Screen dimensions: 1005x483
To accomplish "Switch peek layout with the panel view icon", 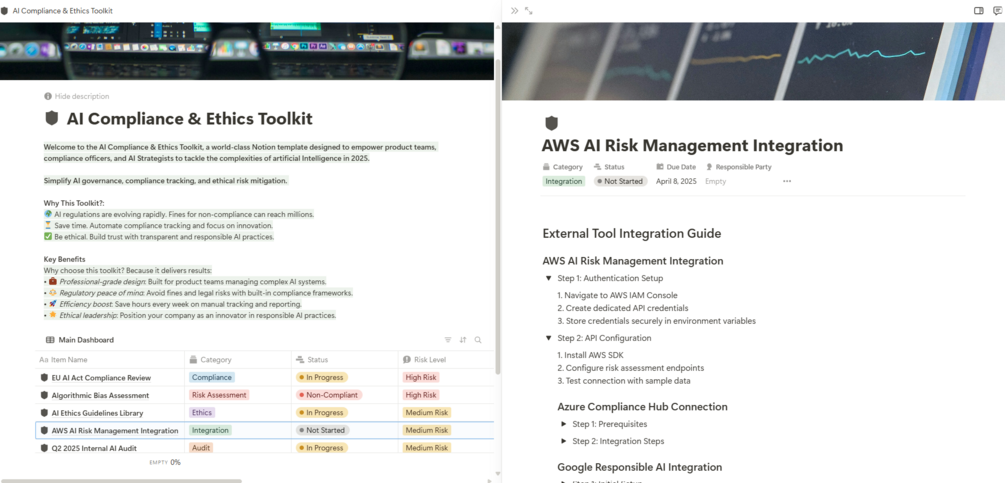I will pos(979,11).
